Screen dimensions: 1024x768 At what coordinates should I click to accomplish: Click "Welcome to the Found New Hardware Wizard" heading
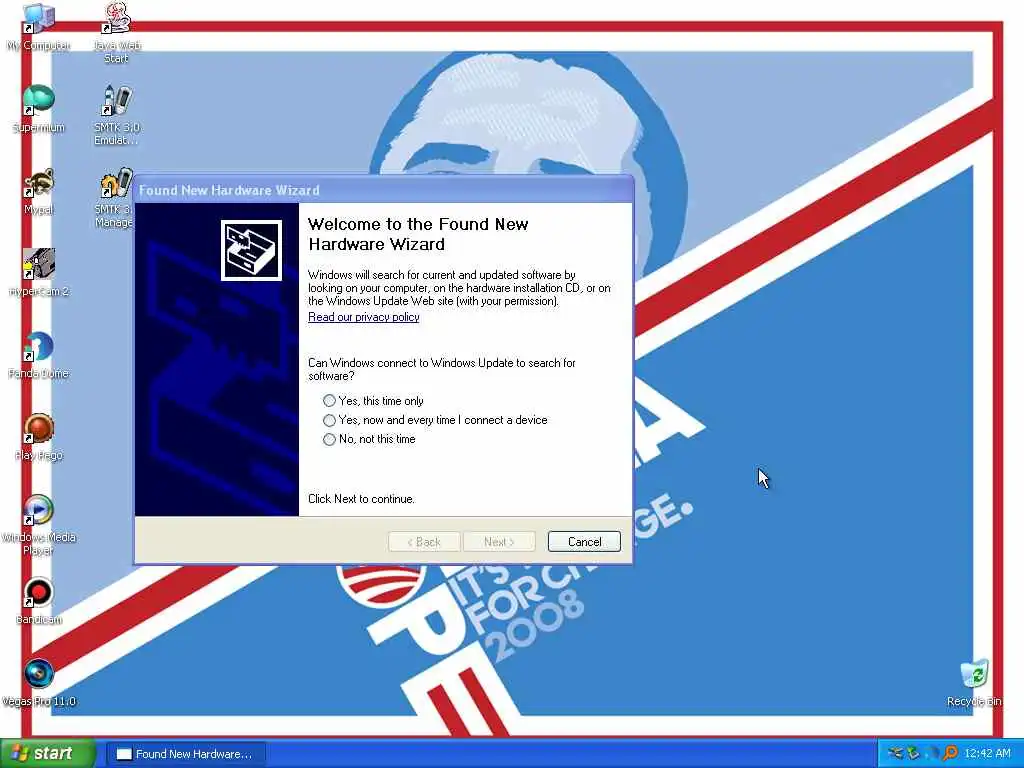pyautogui.click(x=418, y=234)
